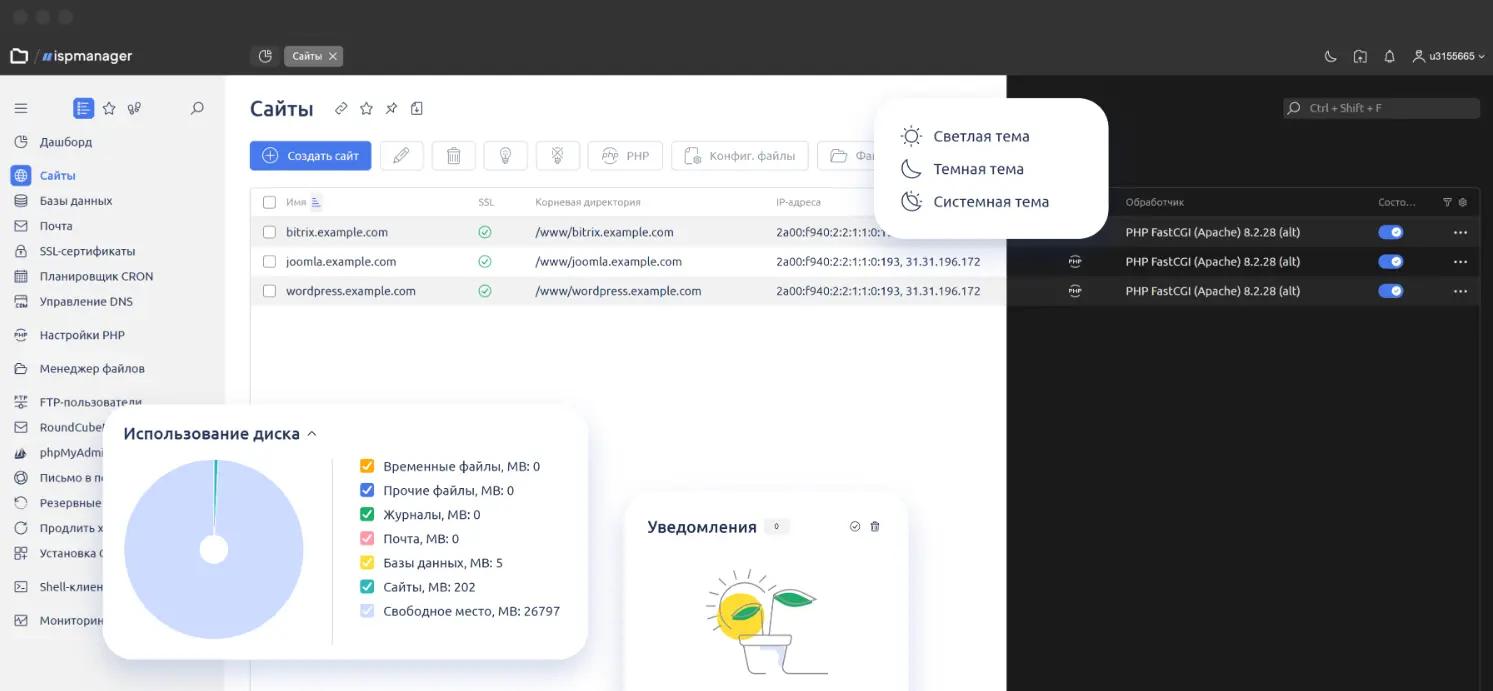Viewport: 1493px width, 691px height.
Task: Click the crossed-out lightbulb disable toolbar button
Action: 558,156
